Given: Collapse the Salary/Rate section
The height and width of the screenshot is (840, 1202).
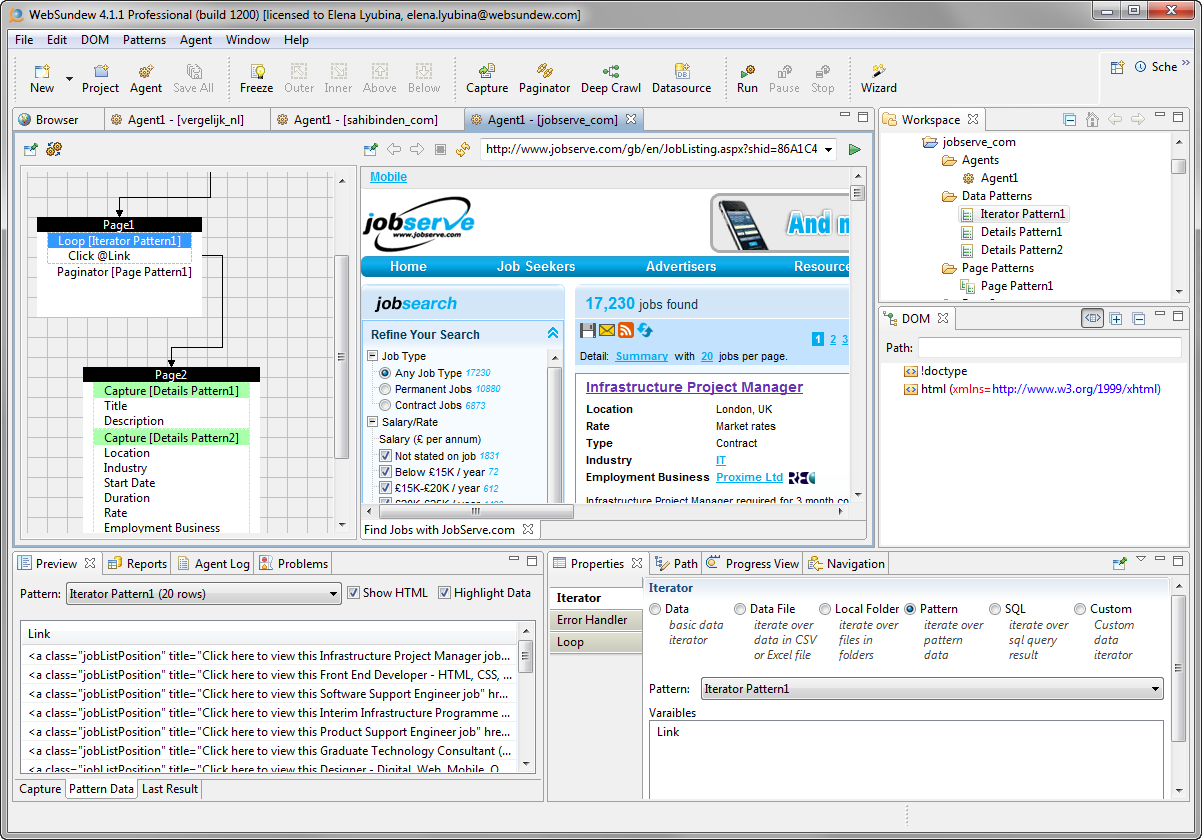Looking at the screenshot, I should point(373,422).
